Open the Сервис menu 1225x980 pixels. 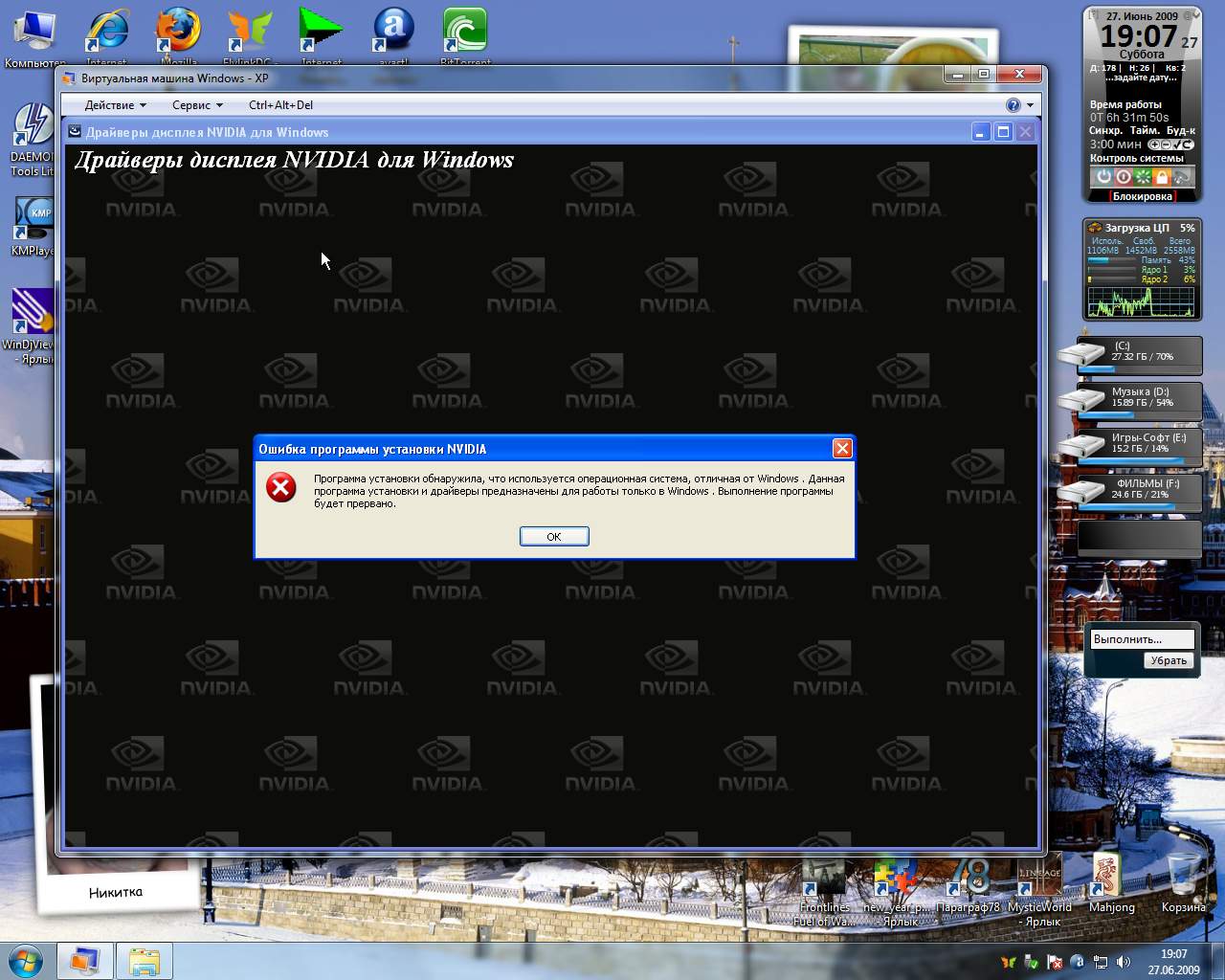(197, 105)
